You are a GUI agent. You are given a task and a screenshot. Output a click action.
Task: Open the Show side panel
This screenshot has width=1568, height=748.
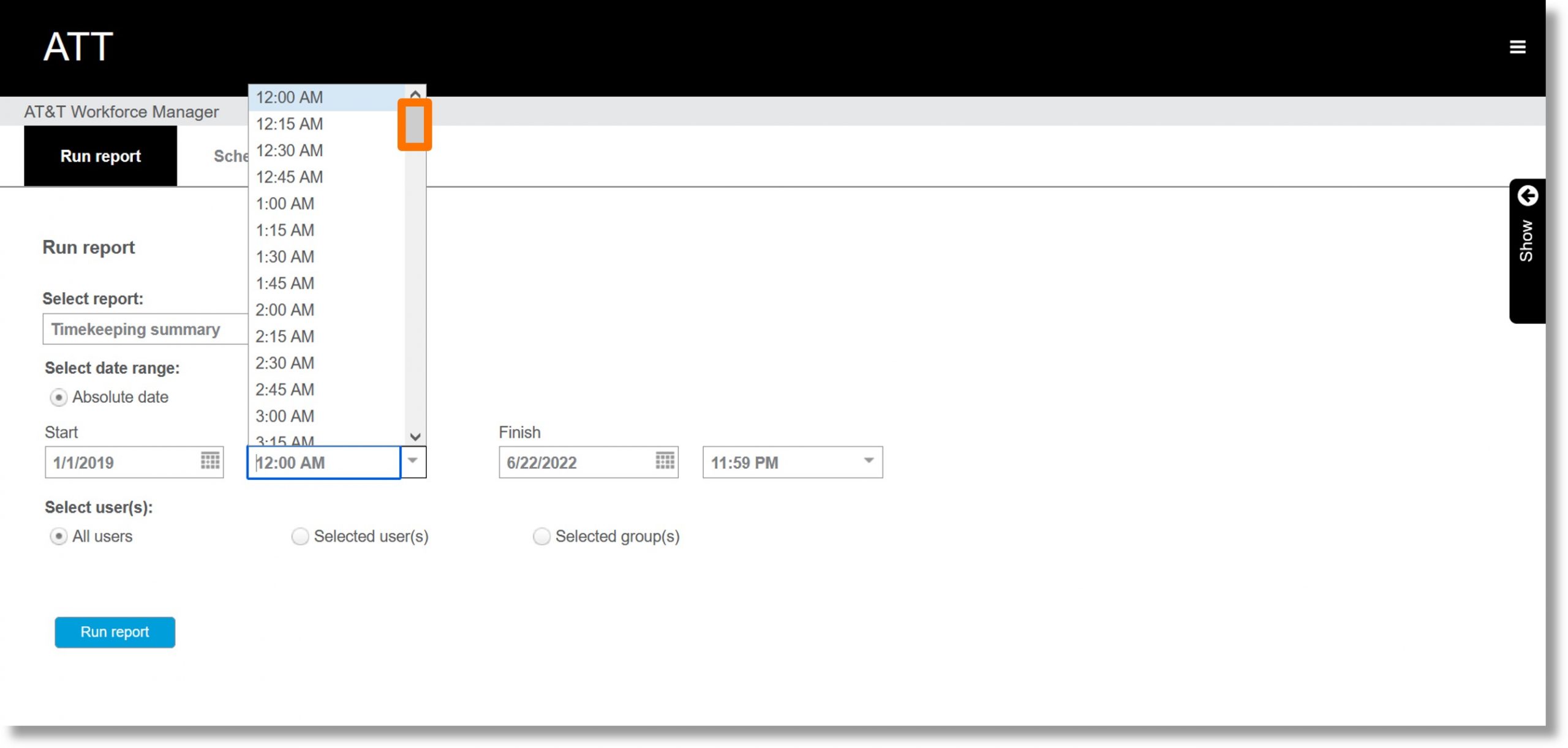click(1526, 251)
